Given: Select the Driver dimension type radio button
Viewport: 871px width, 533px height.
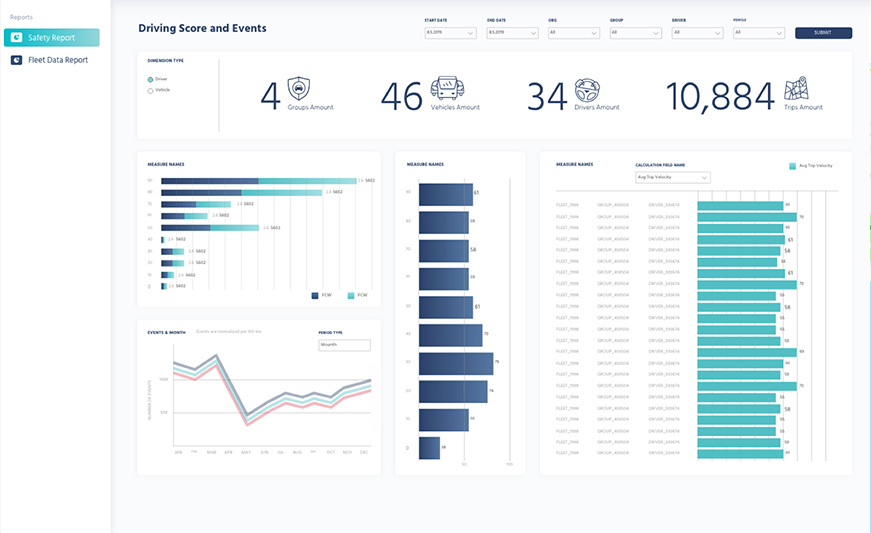Looking at the screenshot, I should pos(150,79).
